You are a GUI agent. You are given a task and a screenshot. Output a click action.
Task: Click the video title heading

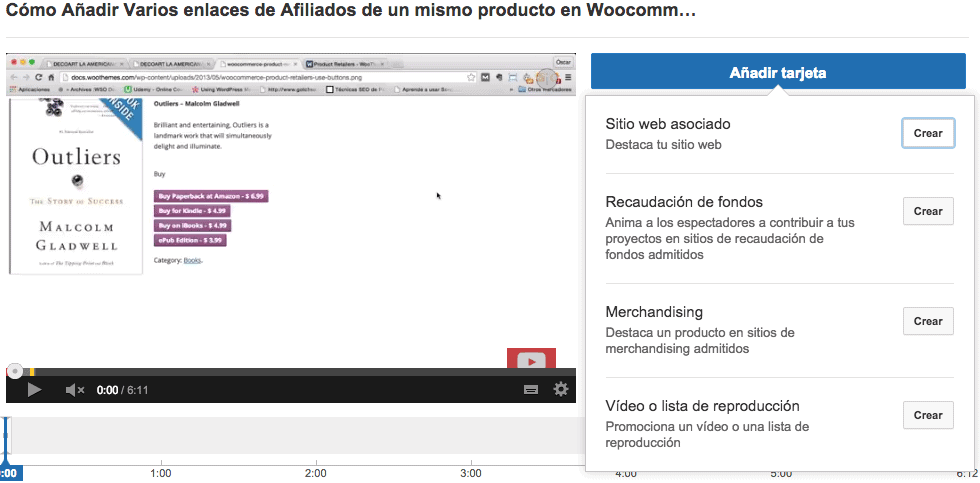click(x=351, y=11)
